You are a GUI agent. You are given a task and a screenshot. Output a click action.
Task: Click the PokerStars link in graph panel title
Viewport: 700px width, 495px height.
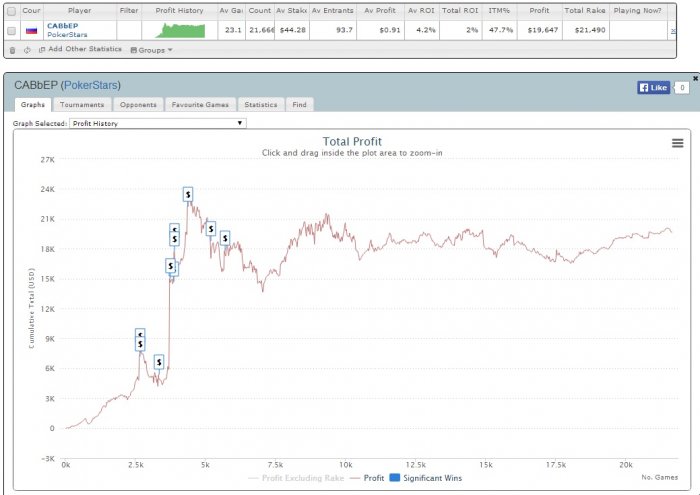(x=91, y=85)
